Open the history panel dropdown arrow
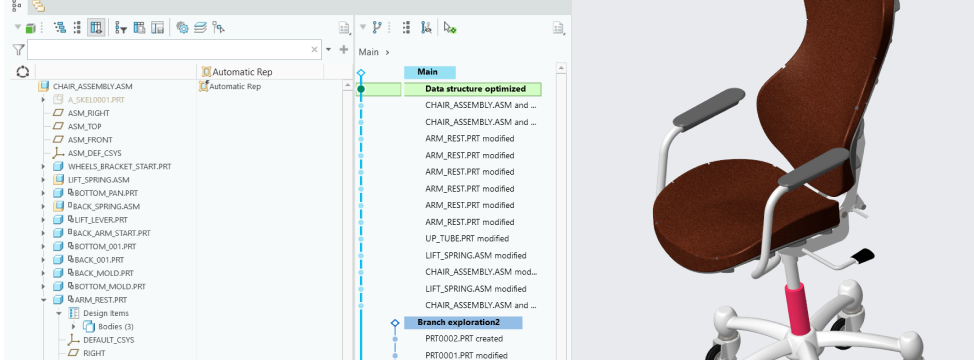The height and width of the screenshot is (360, 974). [363, 27]
